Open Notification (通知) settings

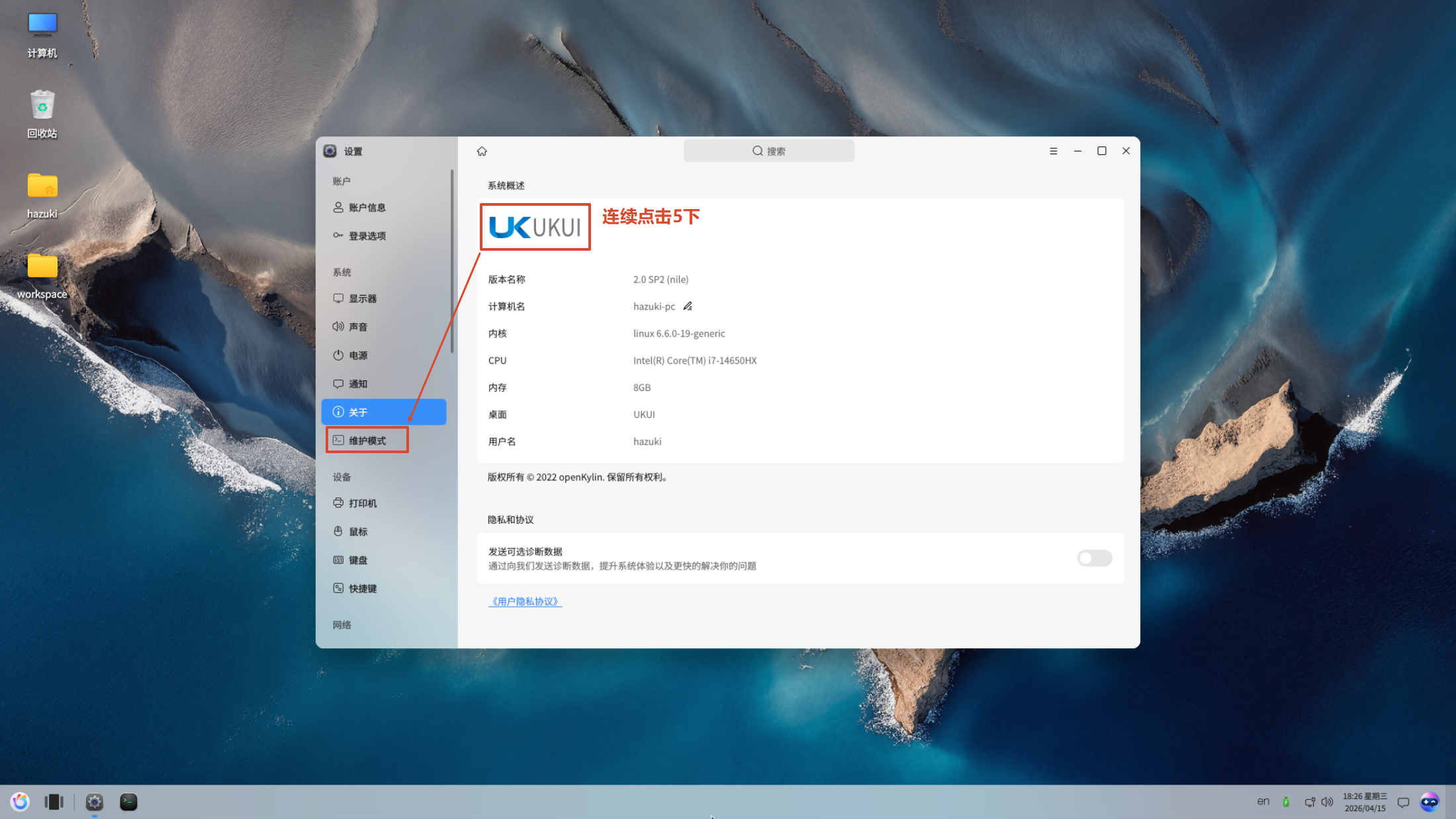[x=358, y=384]
